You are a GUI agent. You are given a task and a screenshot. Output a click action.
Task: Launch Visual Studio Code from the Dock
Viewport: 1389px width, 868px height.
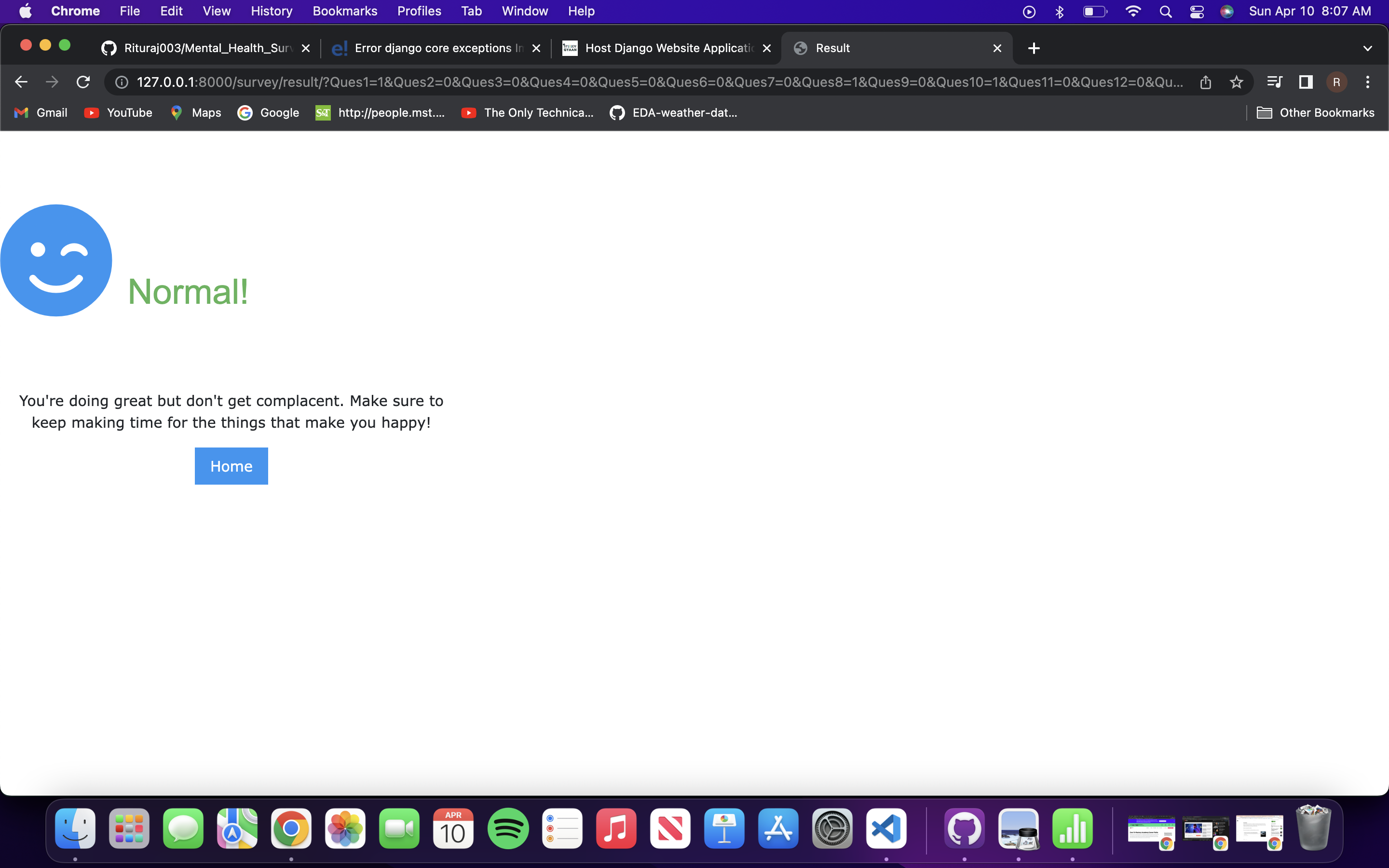pos(885,828)
